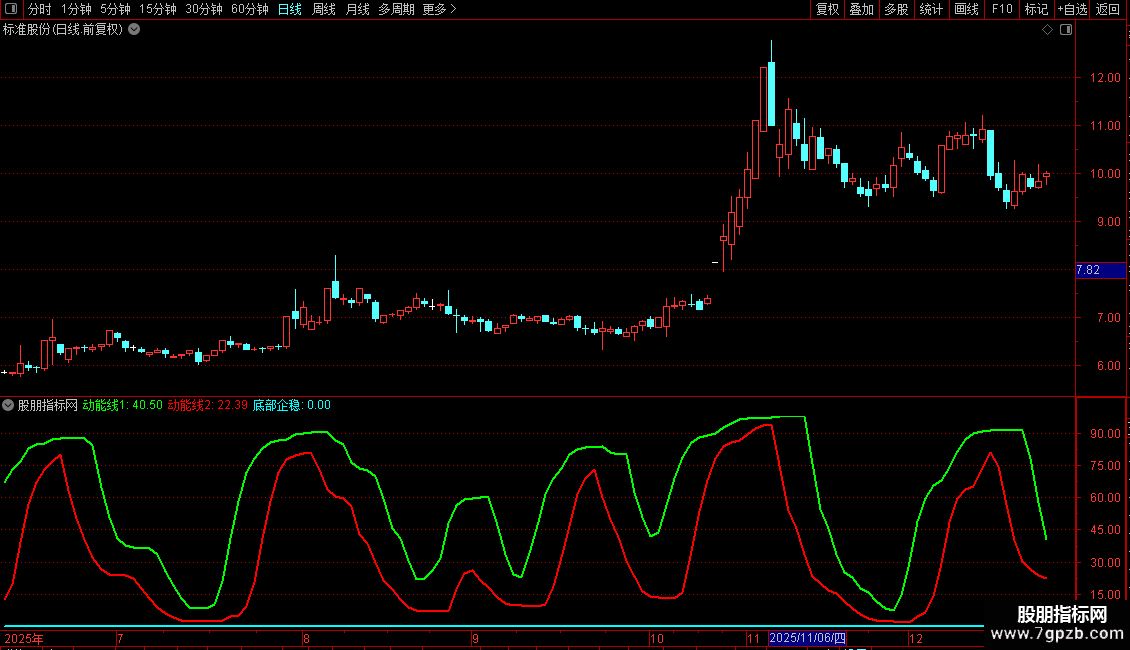Add stock via +自选 button

[x=1072, y=9]
